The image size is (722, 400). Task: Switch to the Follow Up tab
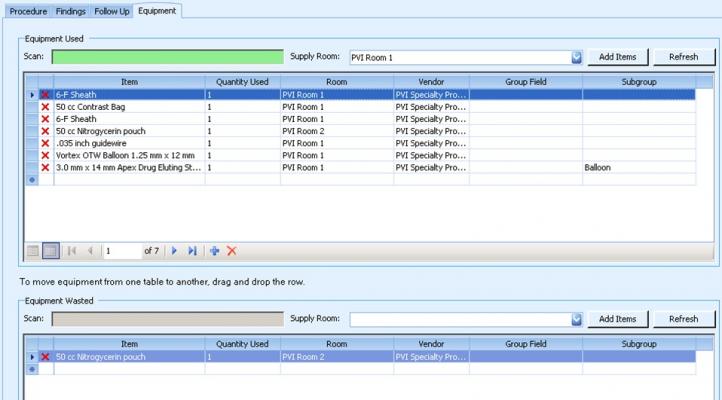point(111,10)
